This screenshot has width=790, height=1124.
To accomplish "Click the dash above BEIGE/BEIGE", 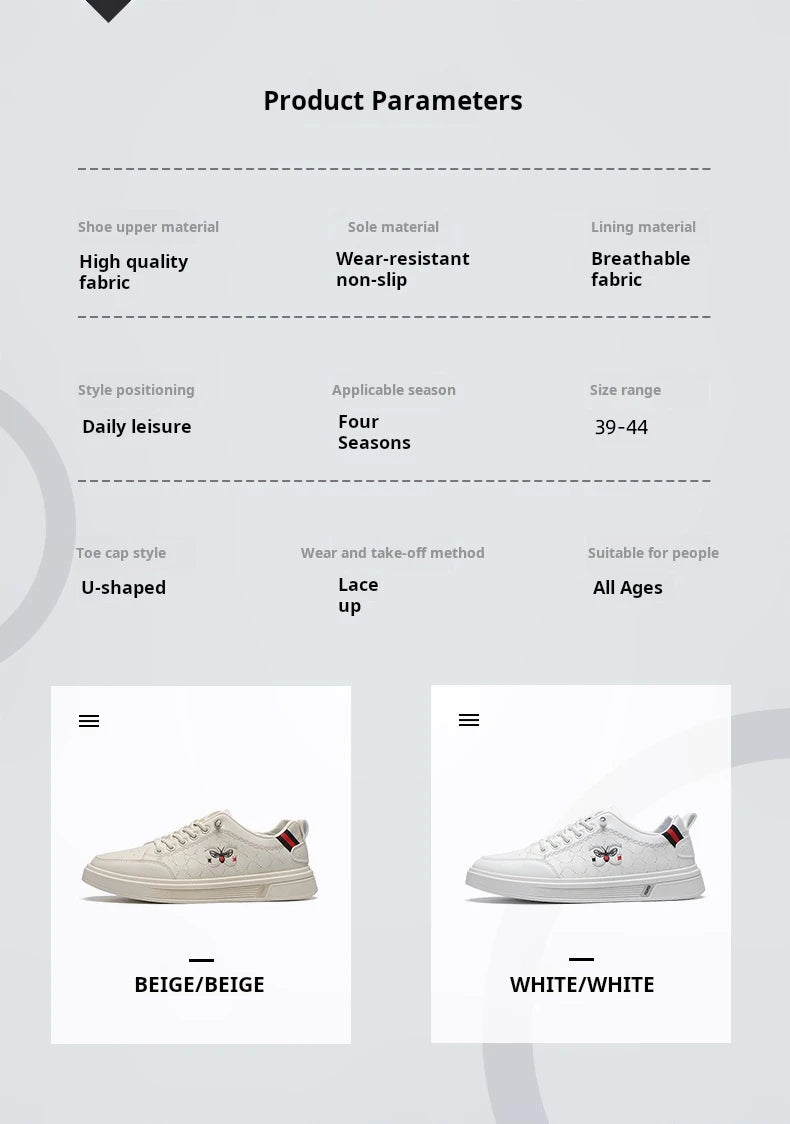I will (x=201, y=960).
